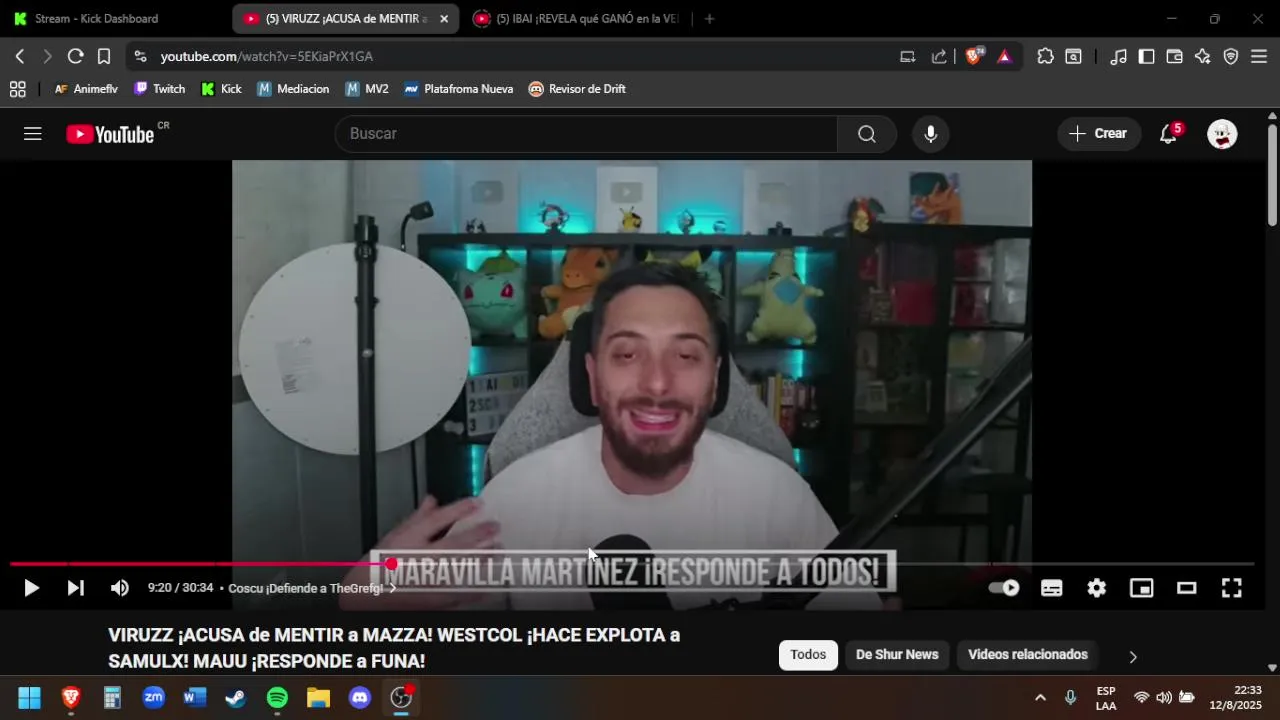The image size is (1280, 720).
Task: Open Discord from the taskbar
Action: pyautogui.click(x=360, y=698)
